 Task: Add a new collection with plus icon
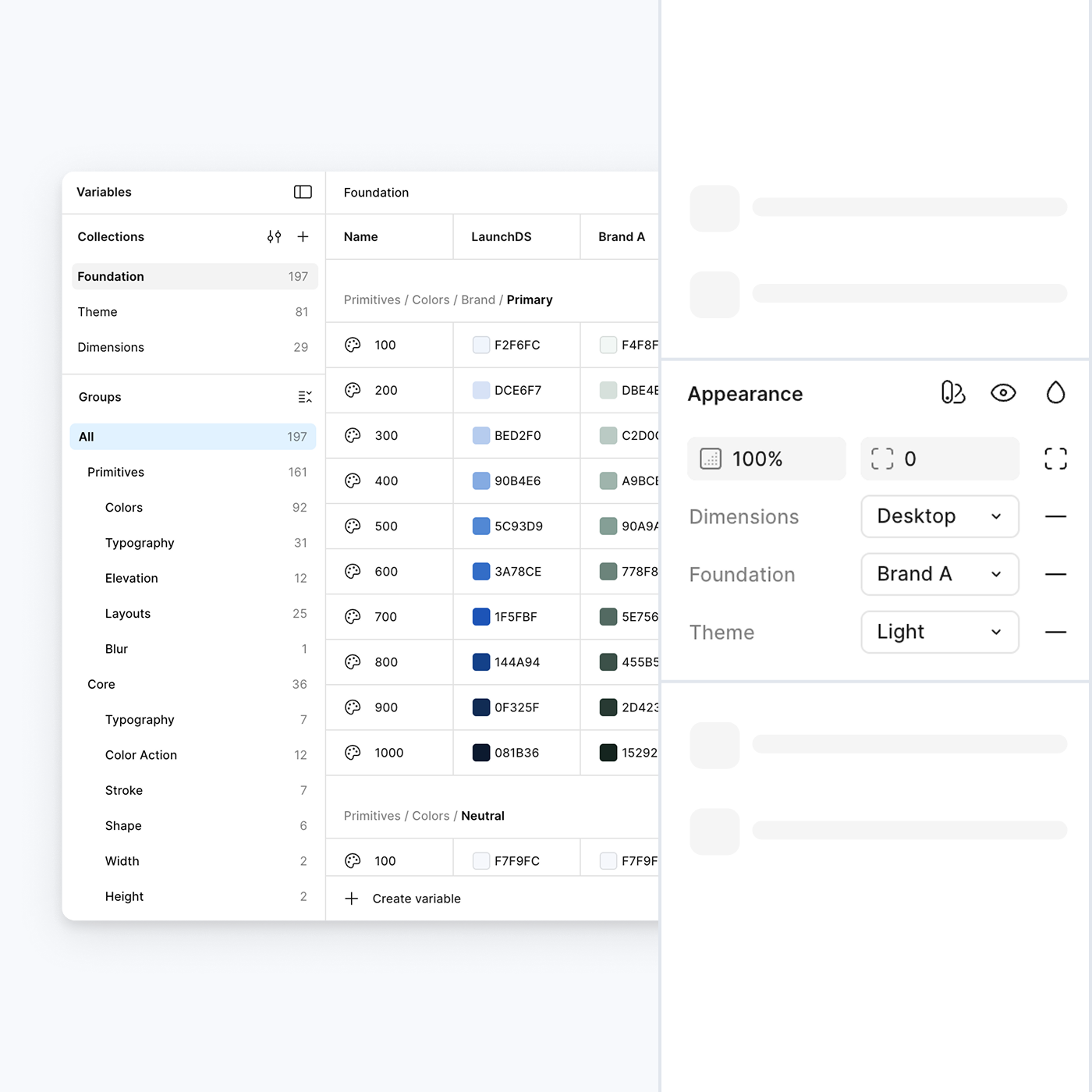coord(303,236)
